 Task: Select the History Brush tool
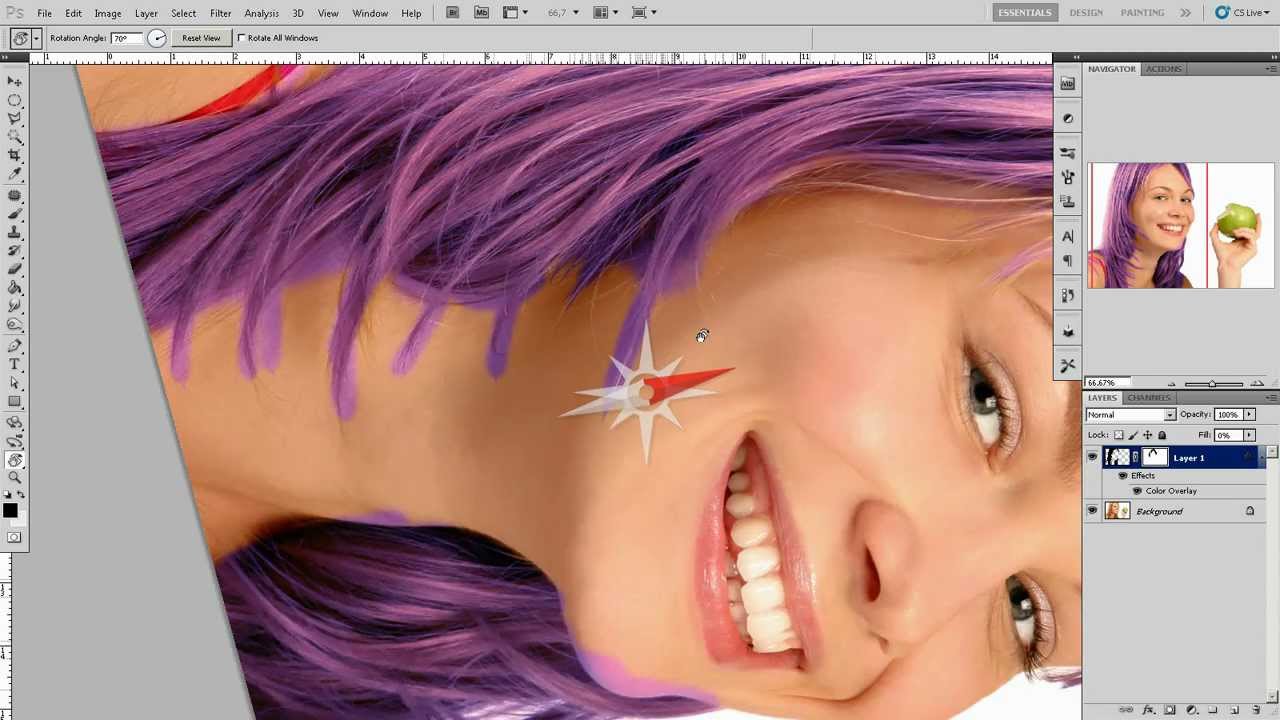tap(14, 250)
